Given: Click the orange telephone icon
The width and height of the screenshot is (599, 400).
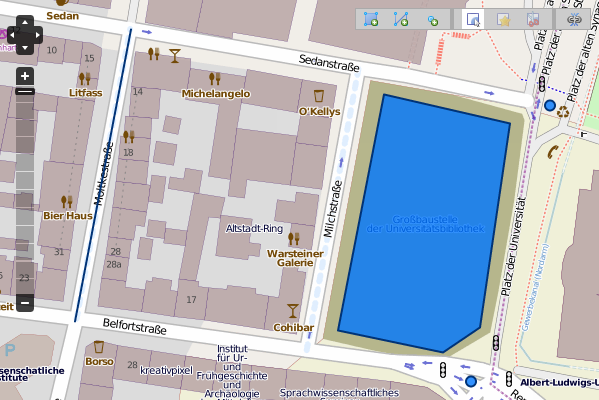Looking at the screenshot, I should (x=552, y=152).
